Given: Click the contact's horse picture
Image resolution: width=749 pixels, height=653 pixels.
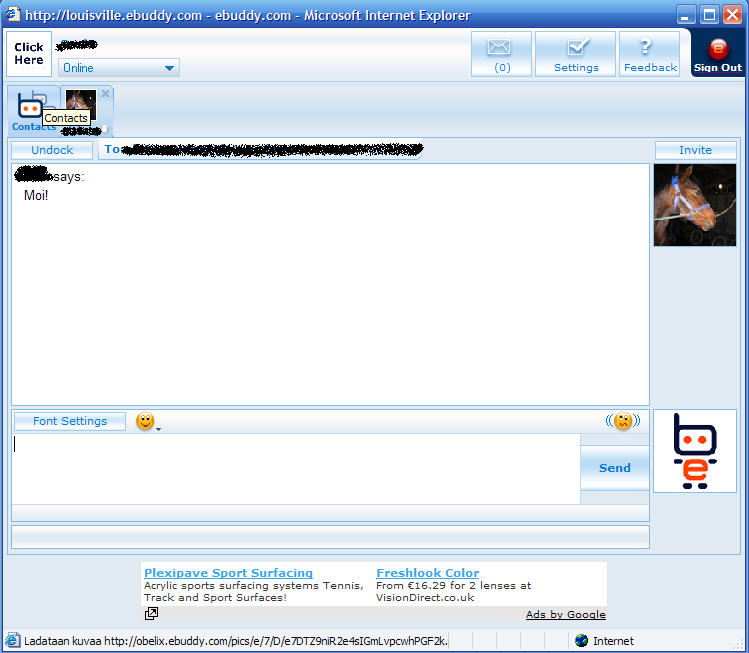Looking at the screenshot, I should 695,205.
